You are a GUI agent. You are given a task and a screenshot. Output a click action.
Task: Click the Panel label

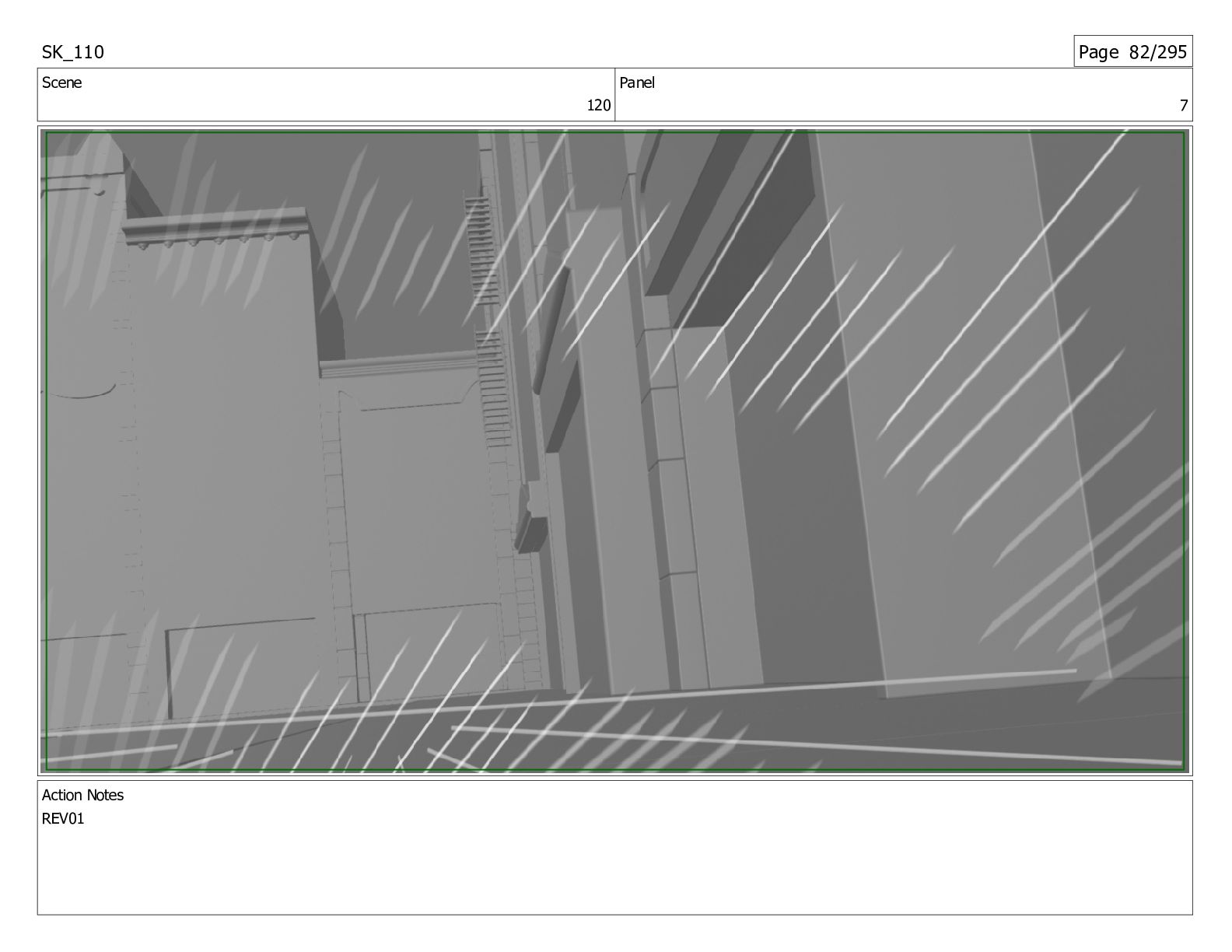[637, 82]
